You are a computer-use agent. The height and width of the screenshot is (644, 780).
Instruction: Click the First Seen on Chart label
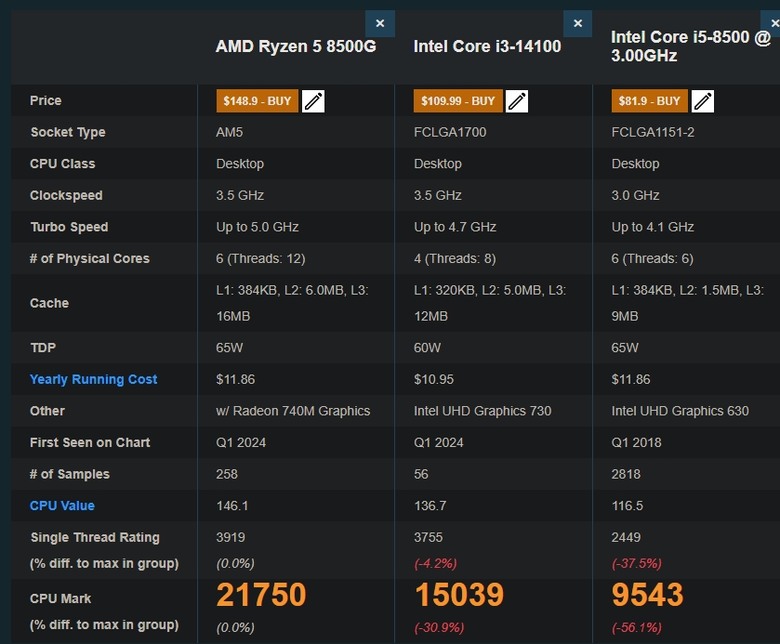[x=90, y=443]
